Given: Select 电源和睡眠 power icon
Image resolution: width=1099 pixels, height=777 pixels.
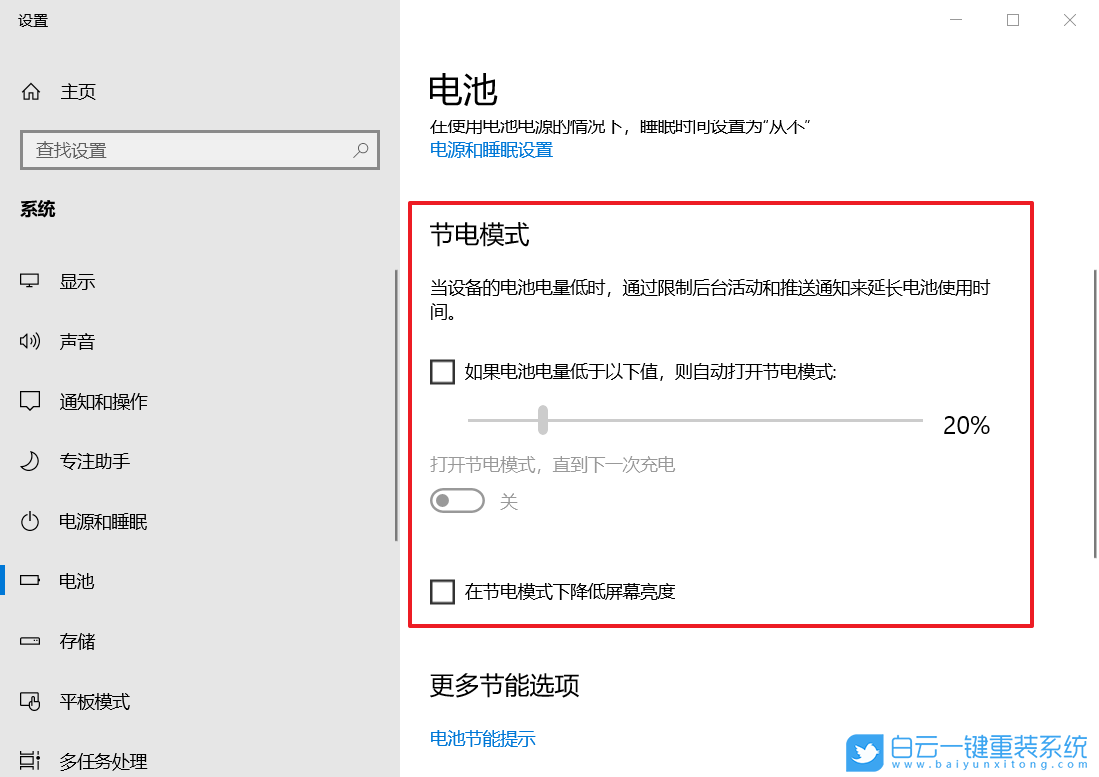Looking at the screenshot, I should click(31, 521).
